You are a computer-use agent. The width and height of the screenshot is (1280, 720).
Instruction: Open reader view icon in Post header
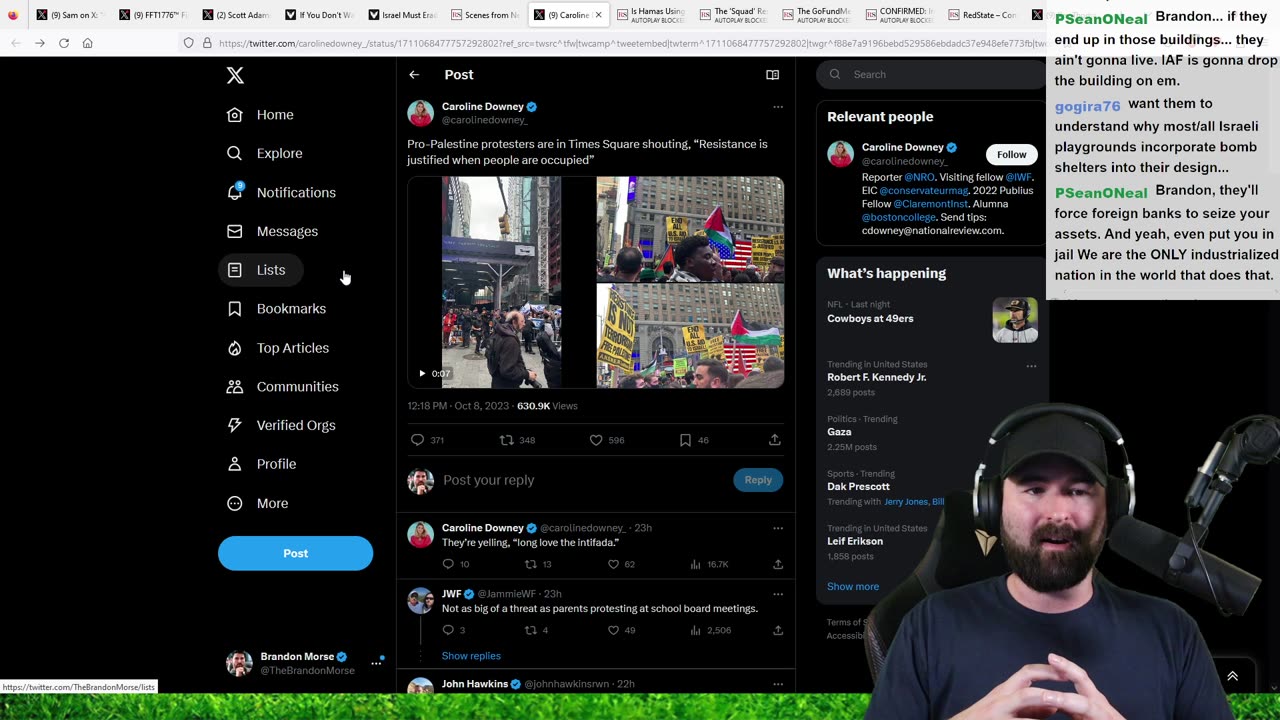pyautogui.click(x=772, y=75)
